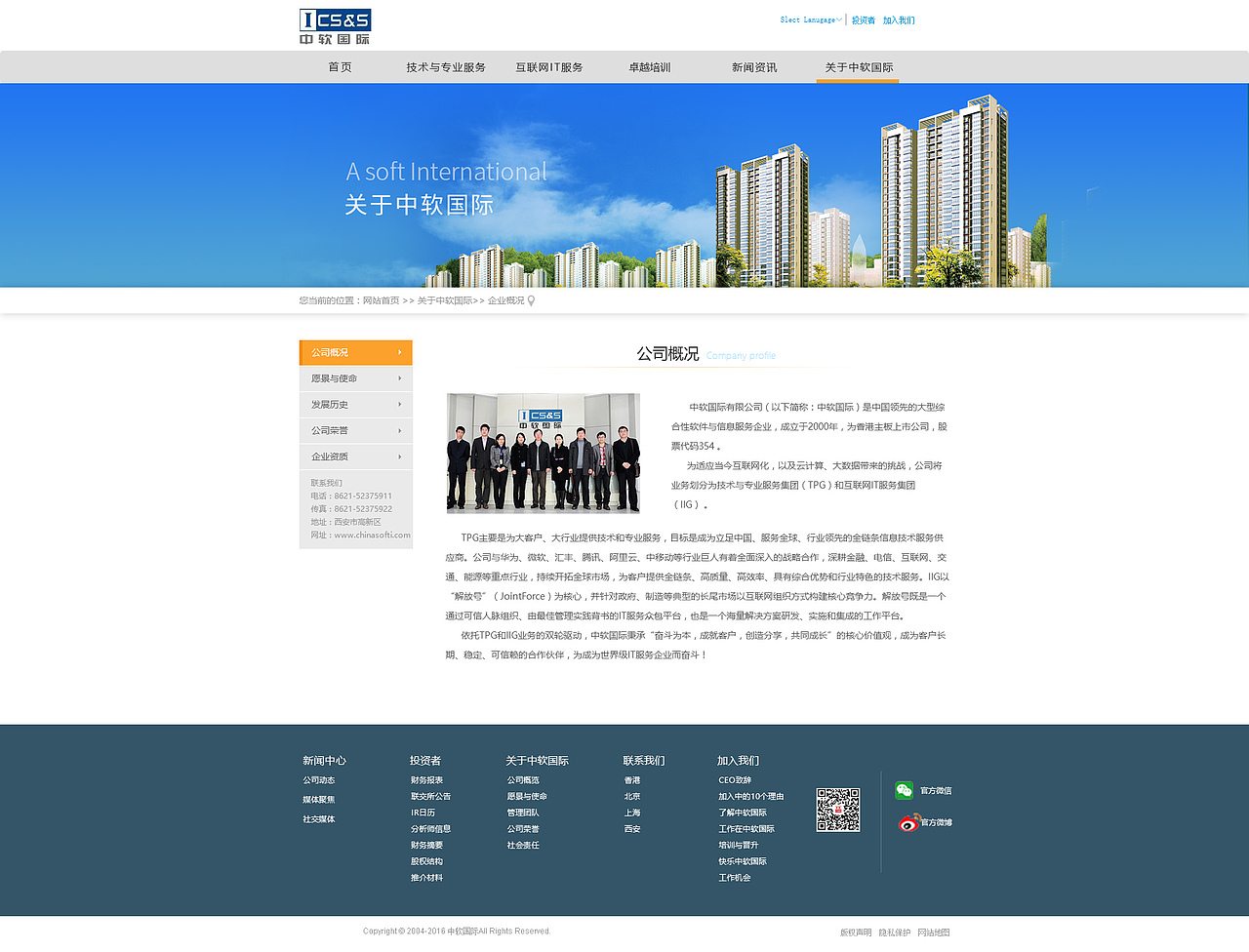Click the 中软国际 CS&S logo
Viewport: 1249px width, 952px height.
click(336, 25)
